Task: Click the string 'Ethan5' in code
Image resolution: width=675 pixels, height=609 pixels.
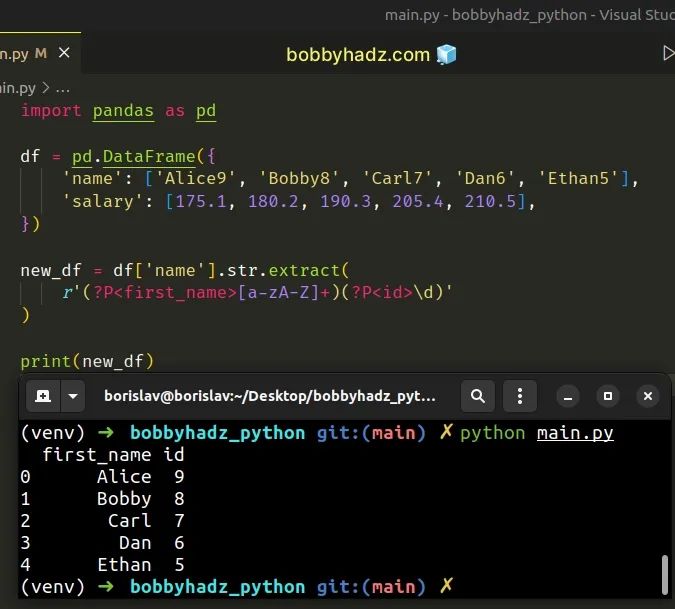Action: coord(578,178)
